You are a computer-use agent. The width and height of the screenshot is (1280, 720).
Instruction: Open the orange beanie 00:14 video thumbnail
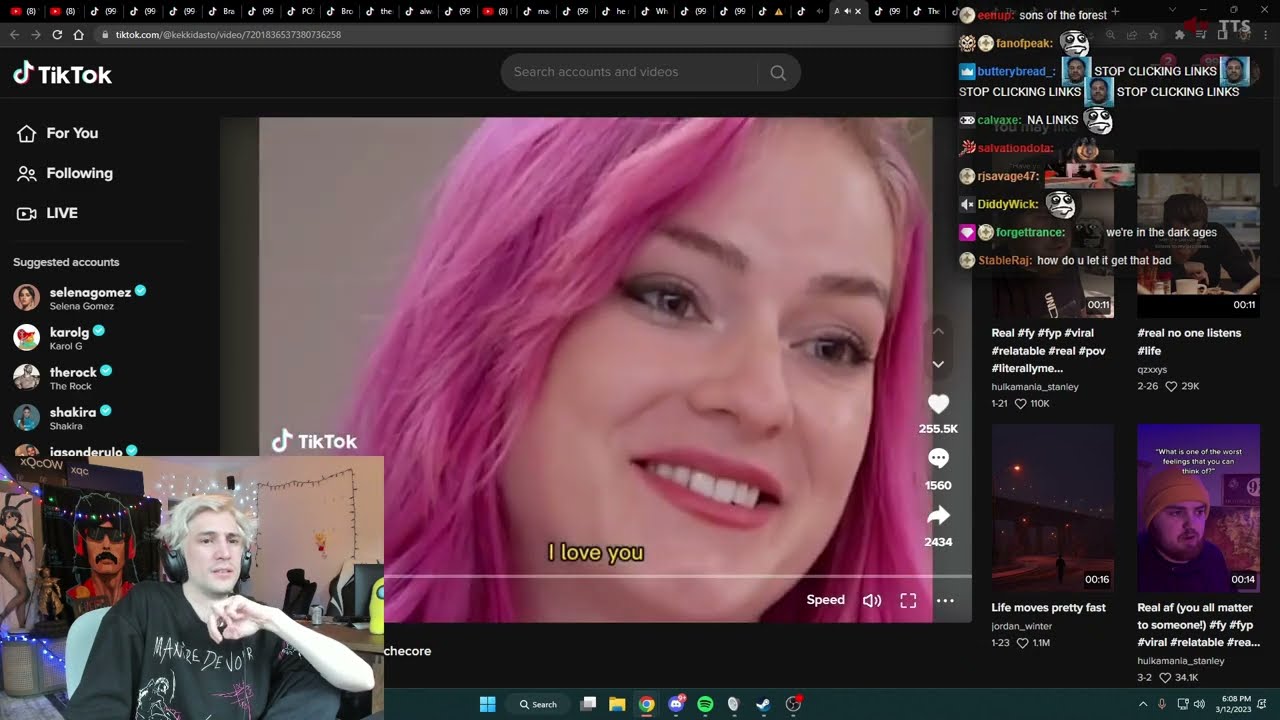pos(1198,508)
